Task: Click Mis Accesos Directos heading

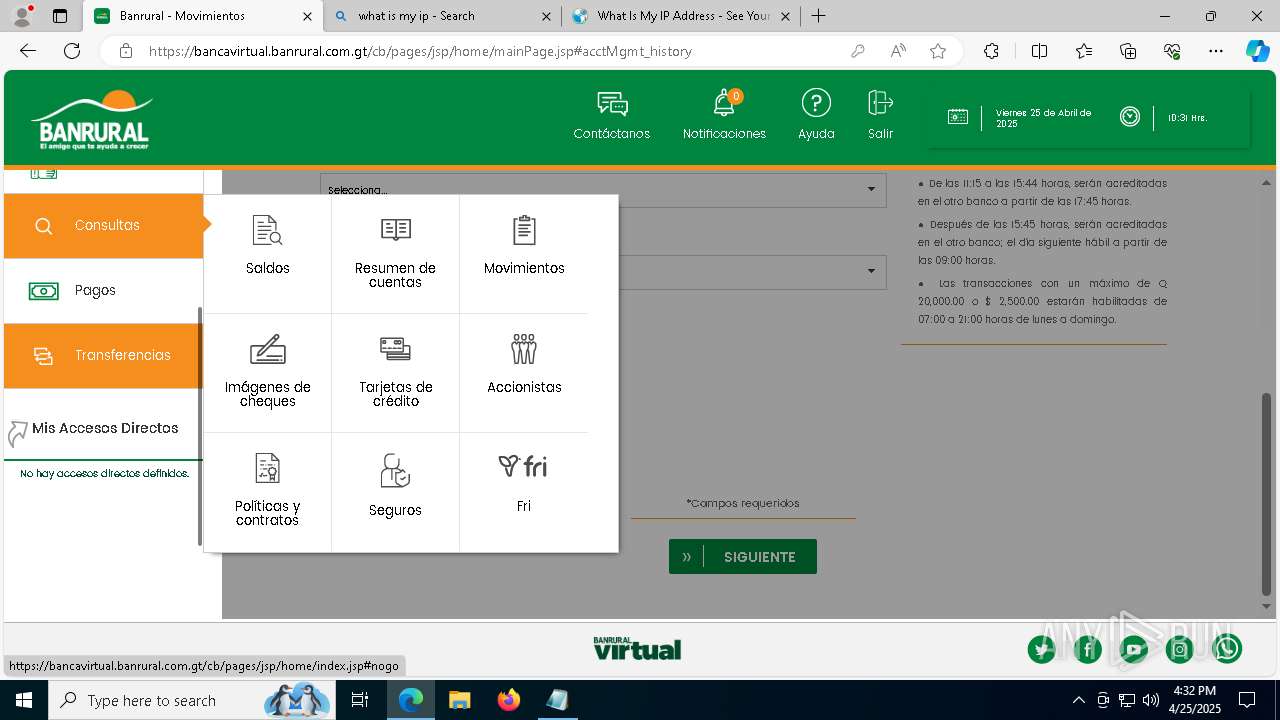Action: (105, 428)
